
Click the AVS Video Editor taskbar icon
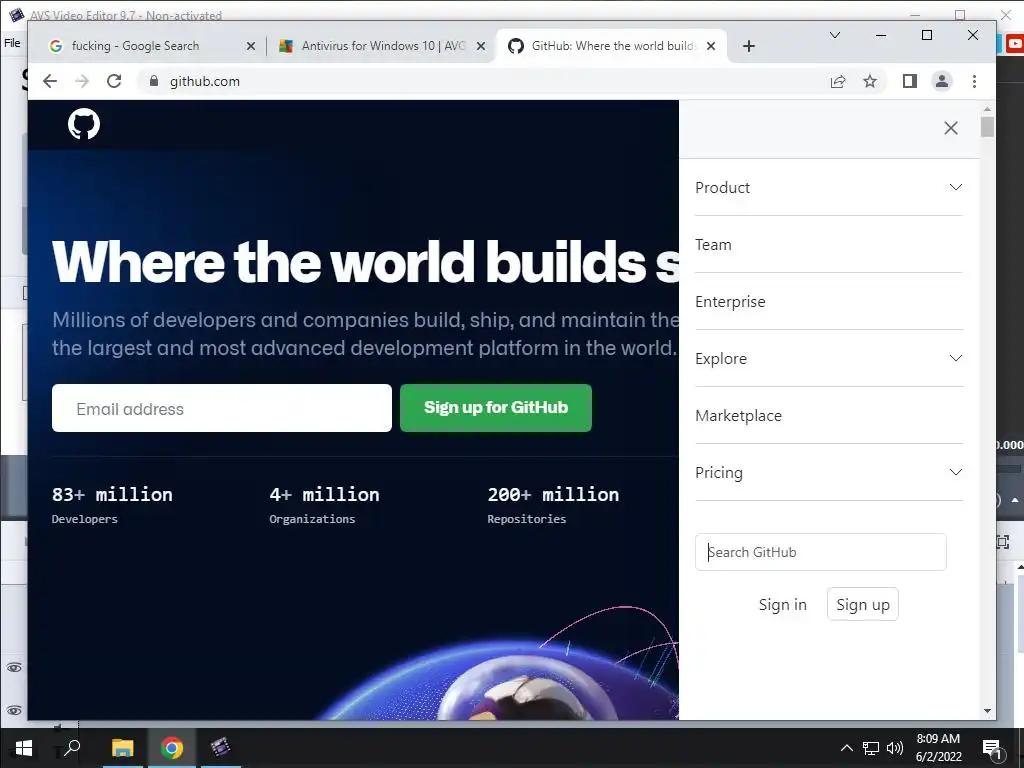pos(221,747)
